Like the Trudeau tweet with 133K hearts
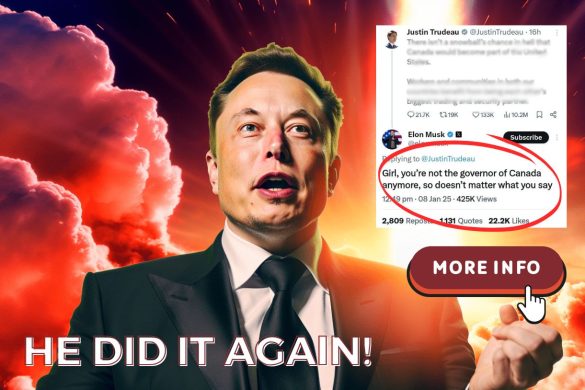 pyautogui.click(x=476, y=115)
